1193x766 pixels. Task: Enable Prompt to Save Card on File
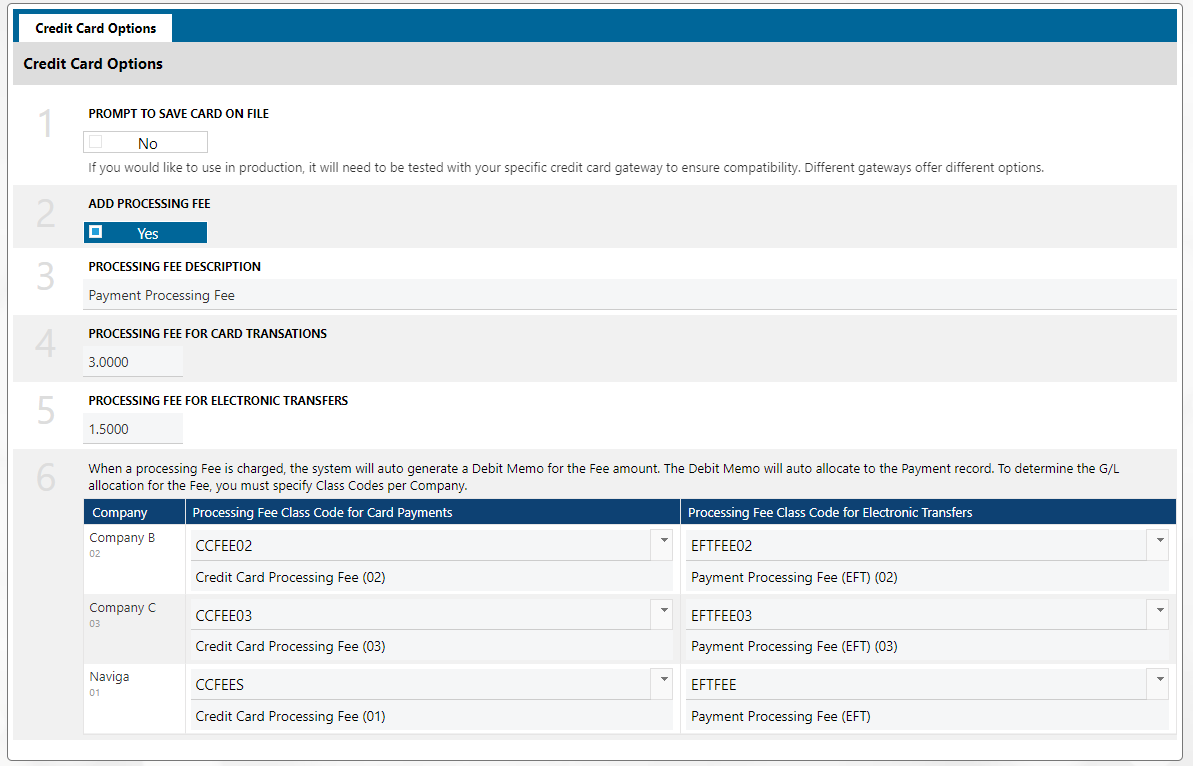coord(146,143)
